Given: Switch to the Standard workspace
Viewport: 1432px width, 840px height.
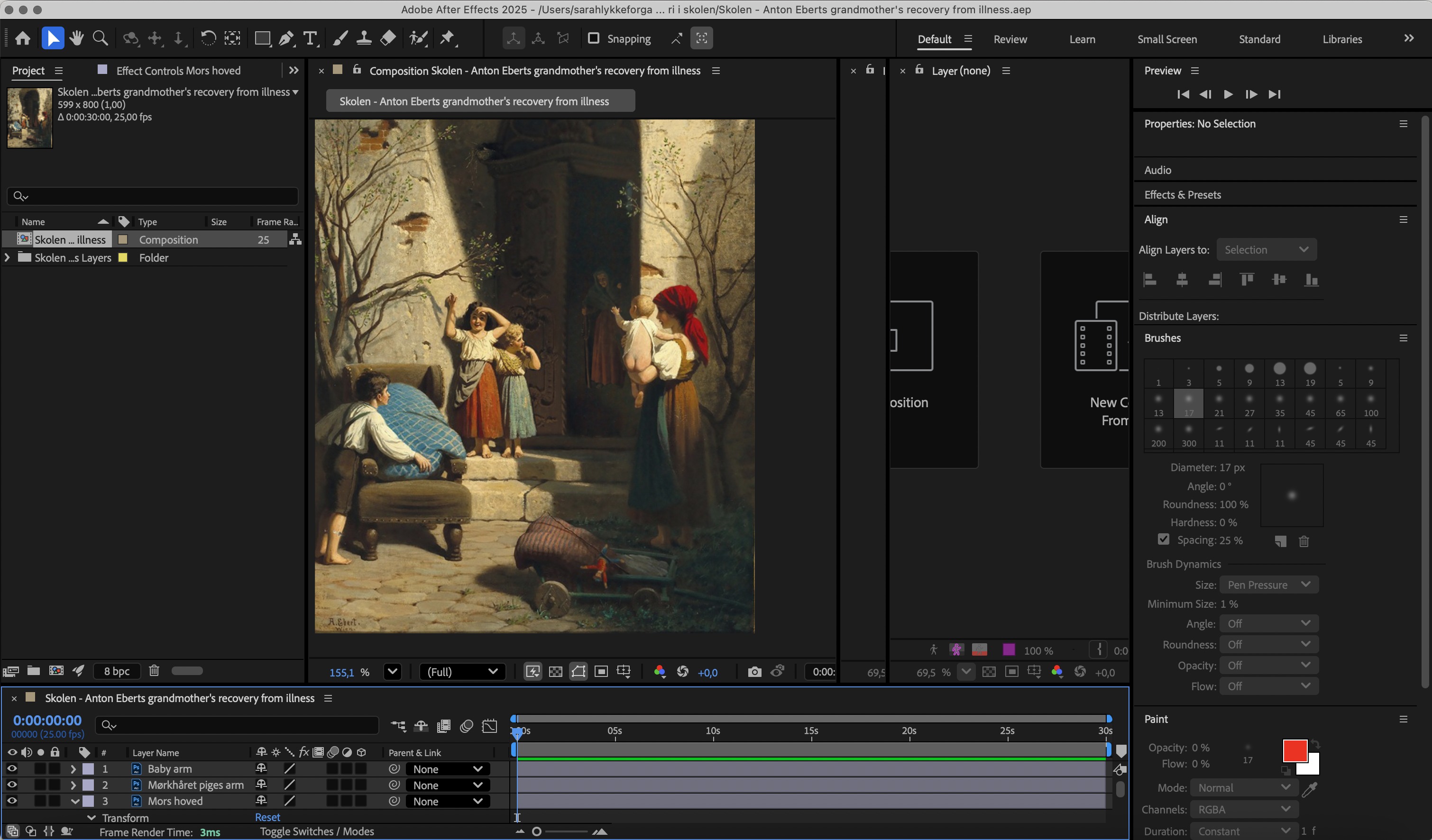Looking at the screenshot, I should 1259,39.
